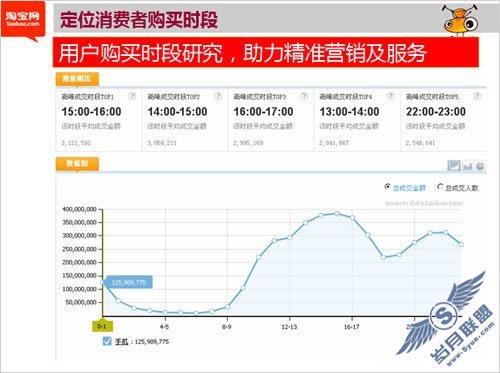Select the 总成交人数 radio button
This screenshot has height=373, width=500.
[440, 187]
